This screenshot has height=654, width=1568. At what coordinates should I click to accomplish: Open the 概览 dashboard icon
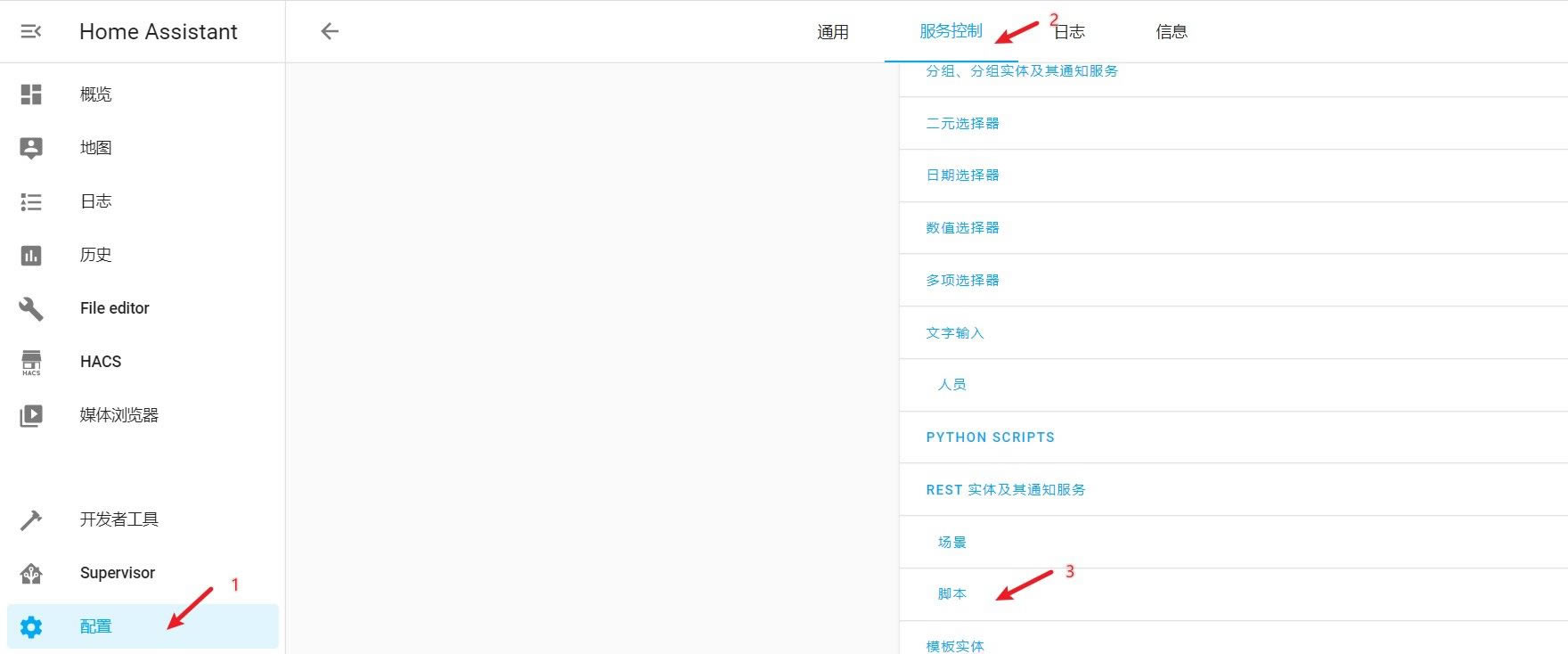31,94
